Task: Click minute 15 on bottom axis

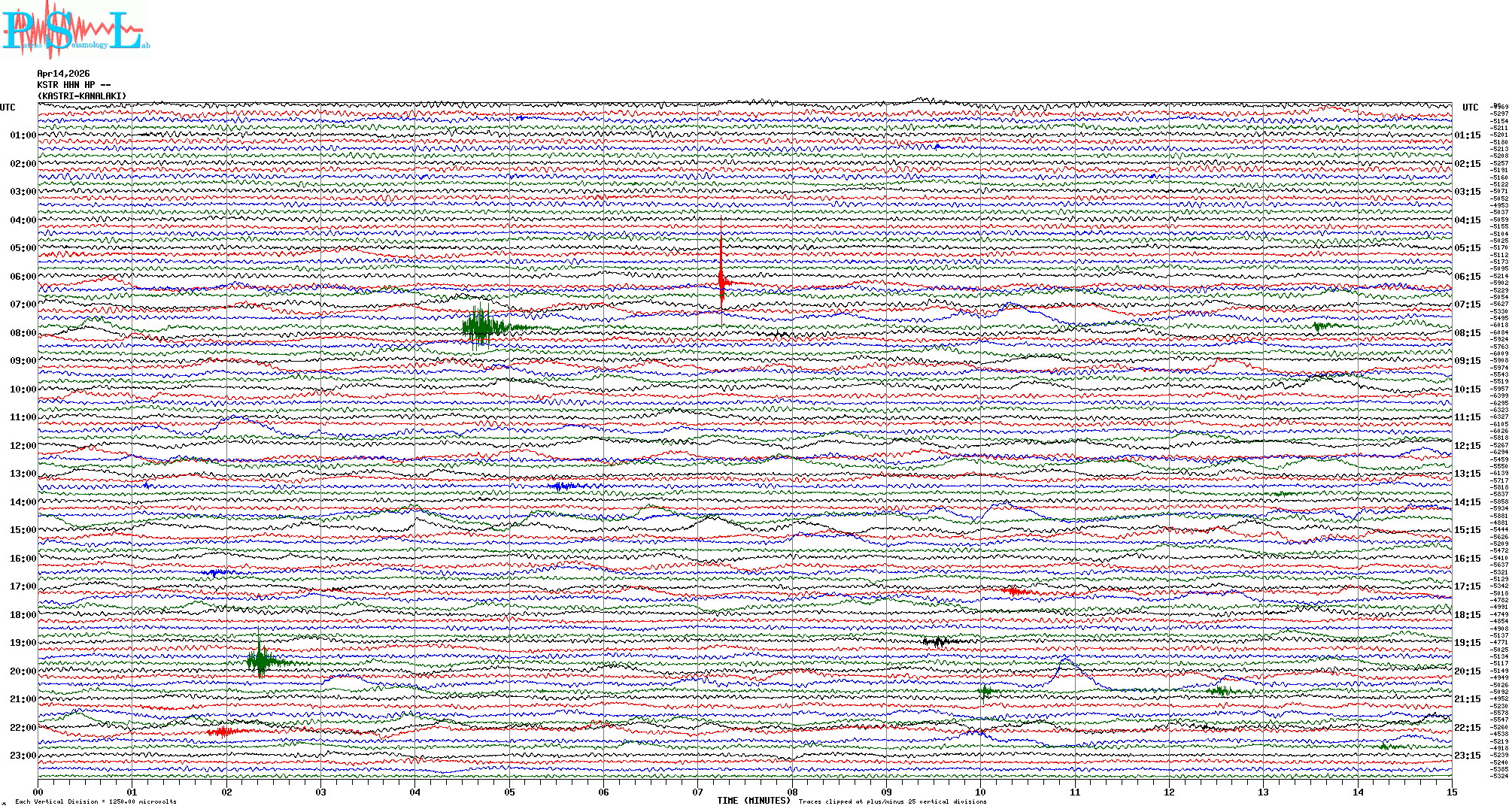Action: click(x=1451, y=792)
